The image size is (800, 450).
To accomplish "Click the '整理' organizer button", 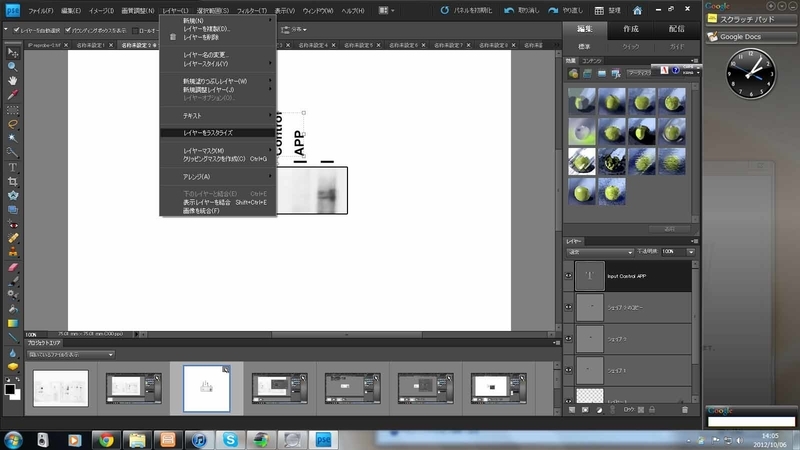I will tap(608, 10).
